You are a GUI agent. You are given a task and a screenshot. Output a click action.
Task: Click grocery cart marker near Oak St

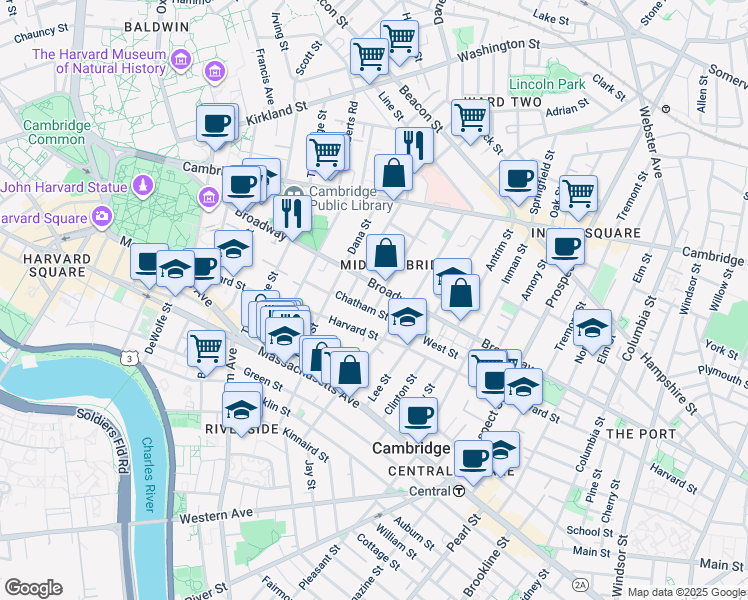click(578, 197)
